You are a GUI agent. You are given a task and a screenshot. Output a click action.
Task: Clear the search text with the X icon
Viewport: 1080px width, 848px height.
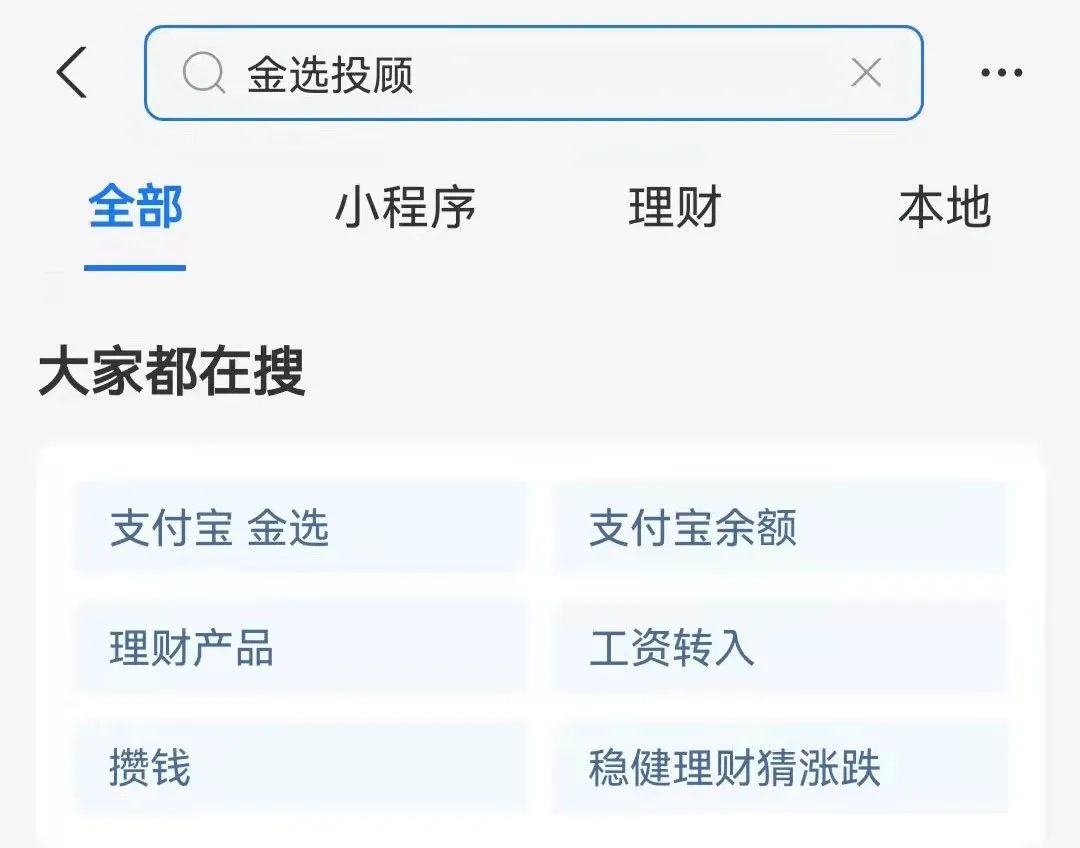(866, 72)
